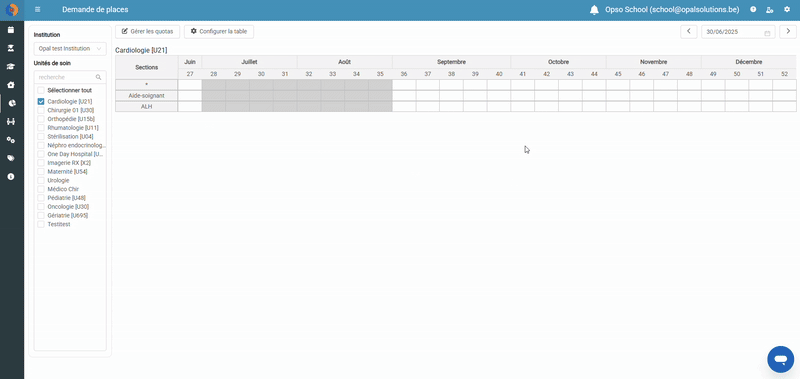800x379 pixels.
Task: Click the Gérer les quotas button
Action: tap(147, 32)
